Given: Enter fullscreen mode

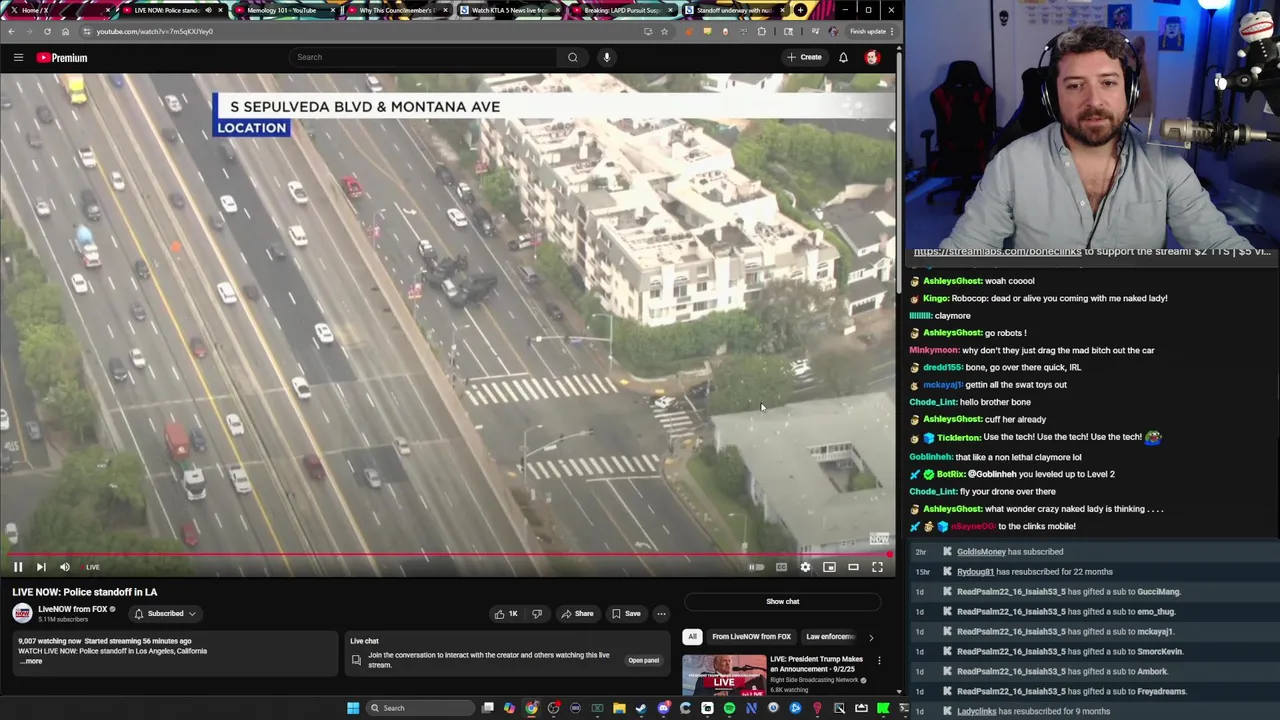Looking at the screenshot, I should coord(877,567).
